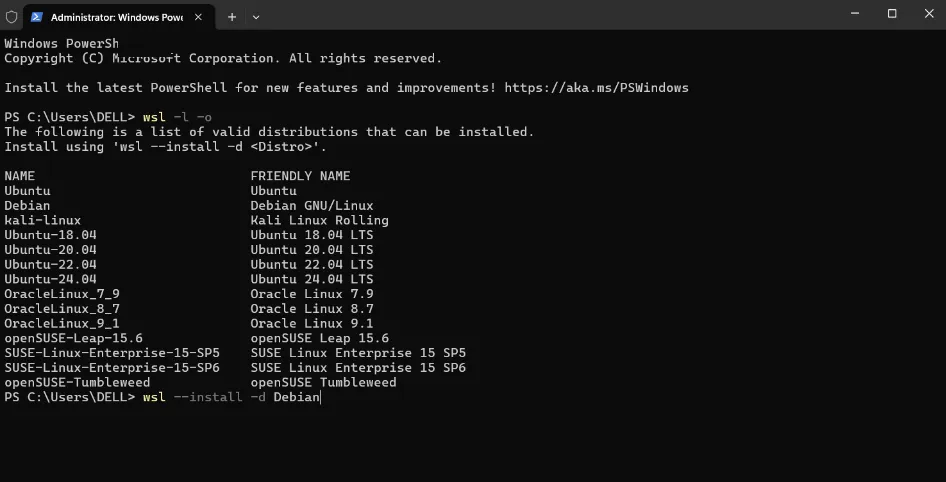
Task: Click at end of 'wsl --install -d Debian'
Action: [x=320, y=397]
